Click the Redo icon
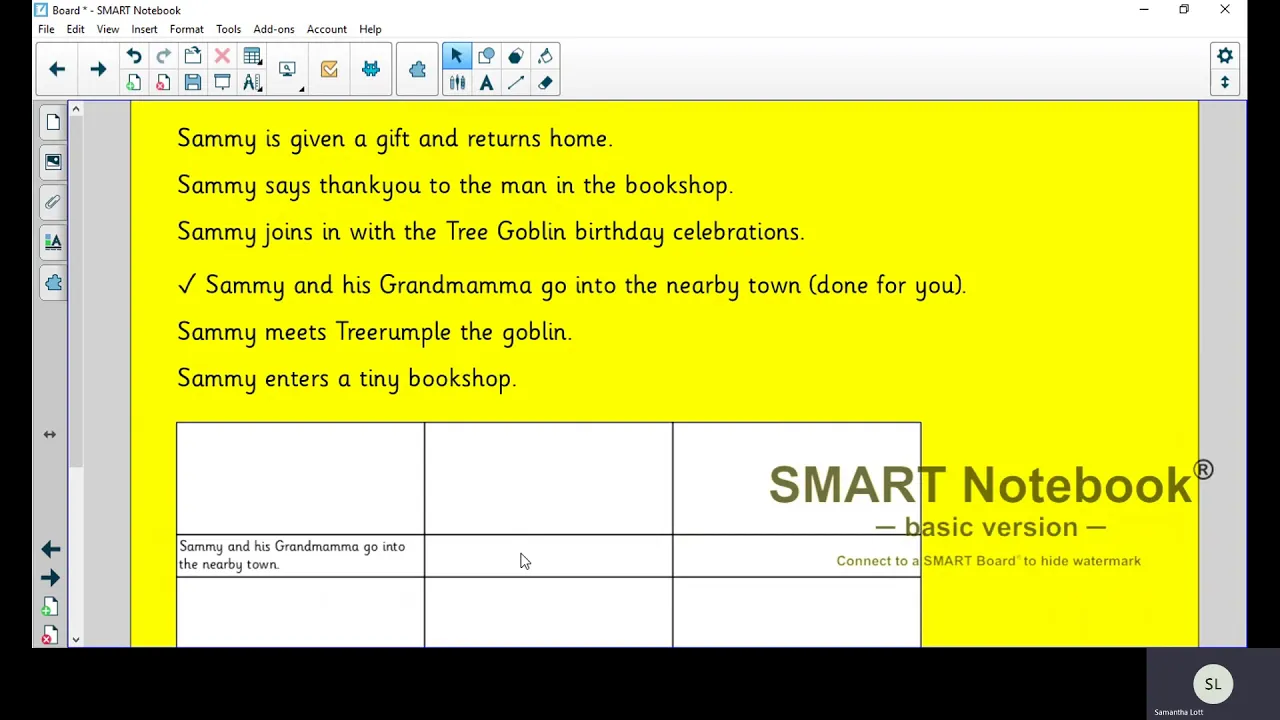Image resolution: width=1280 pixels, height=720 pixels. [163, 56]
